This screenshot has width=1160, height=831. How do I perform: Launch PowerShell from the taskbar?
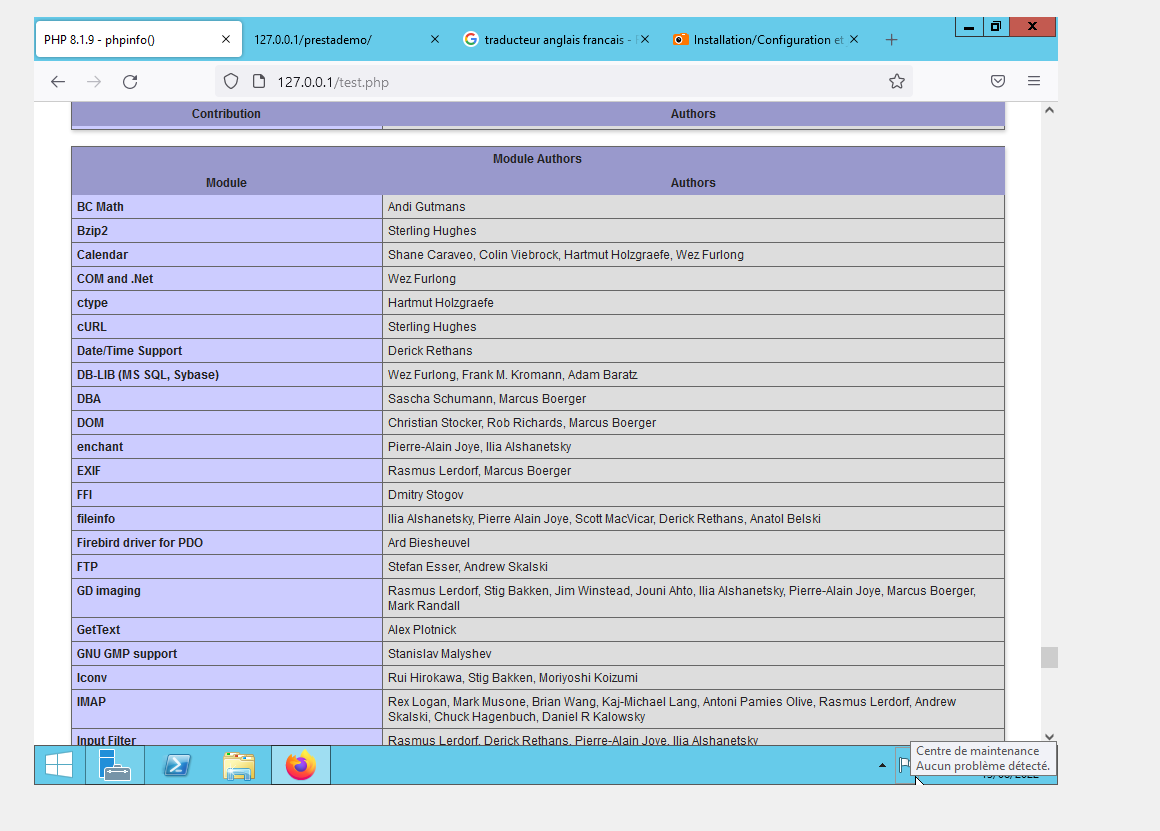[178, 765]
